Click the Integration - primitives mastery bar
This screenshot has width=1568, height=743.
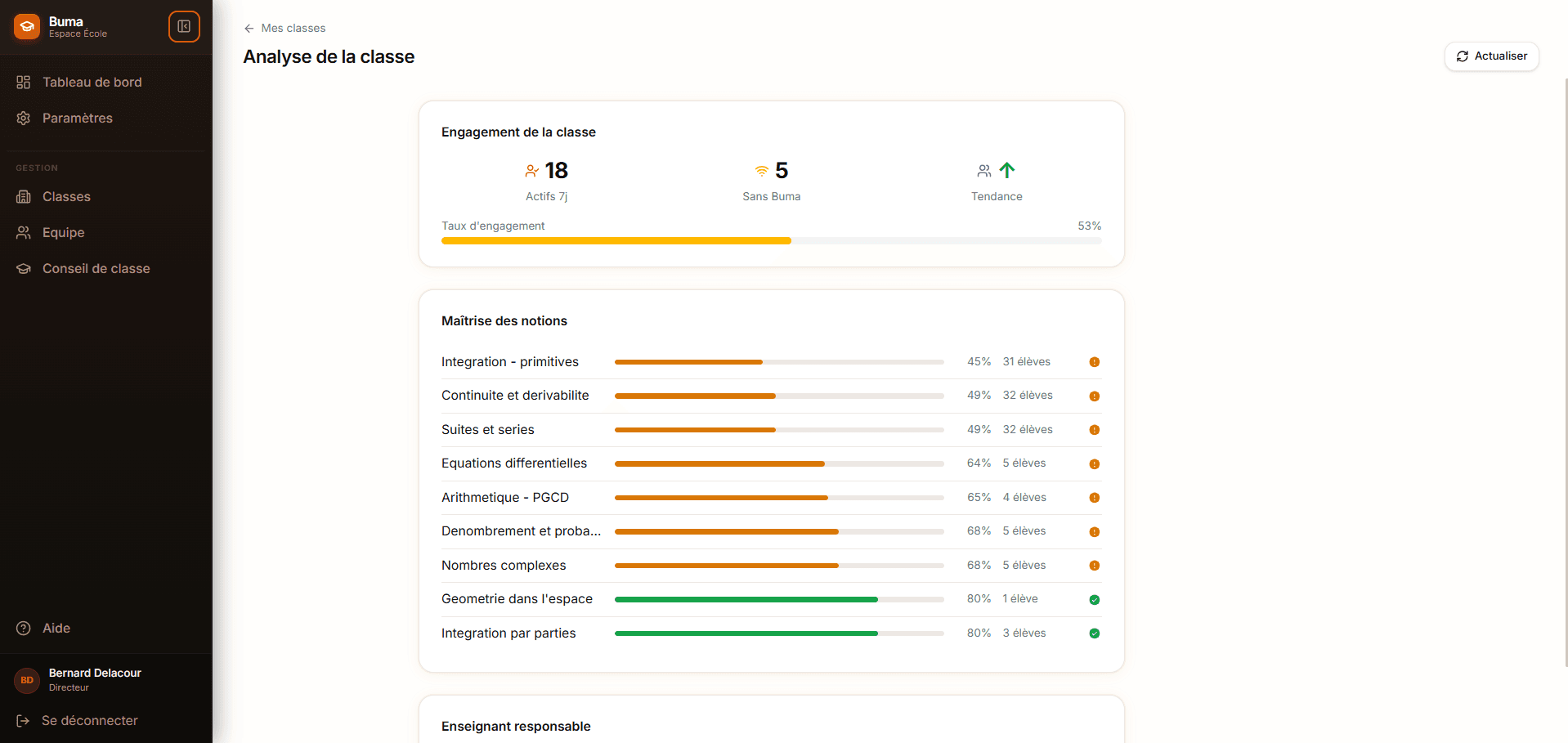779,362
